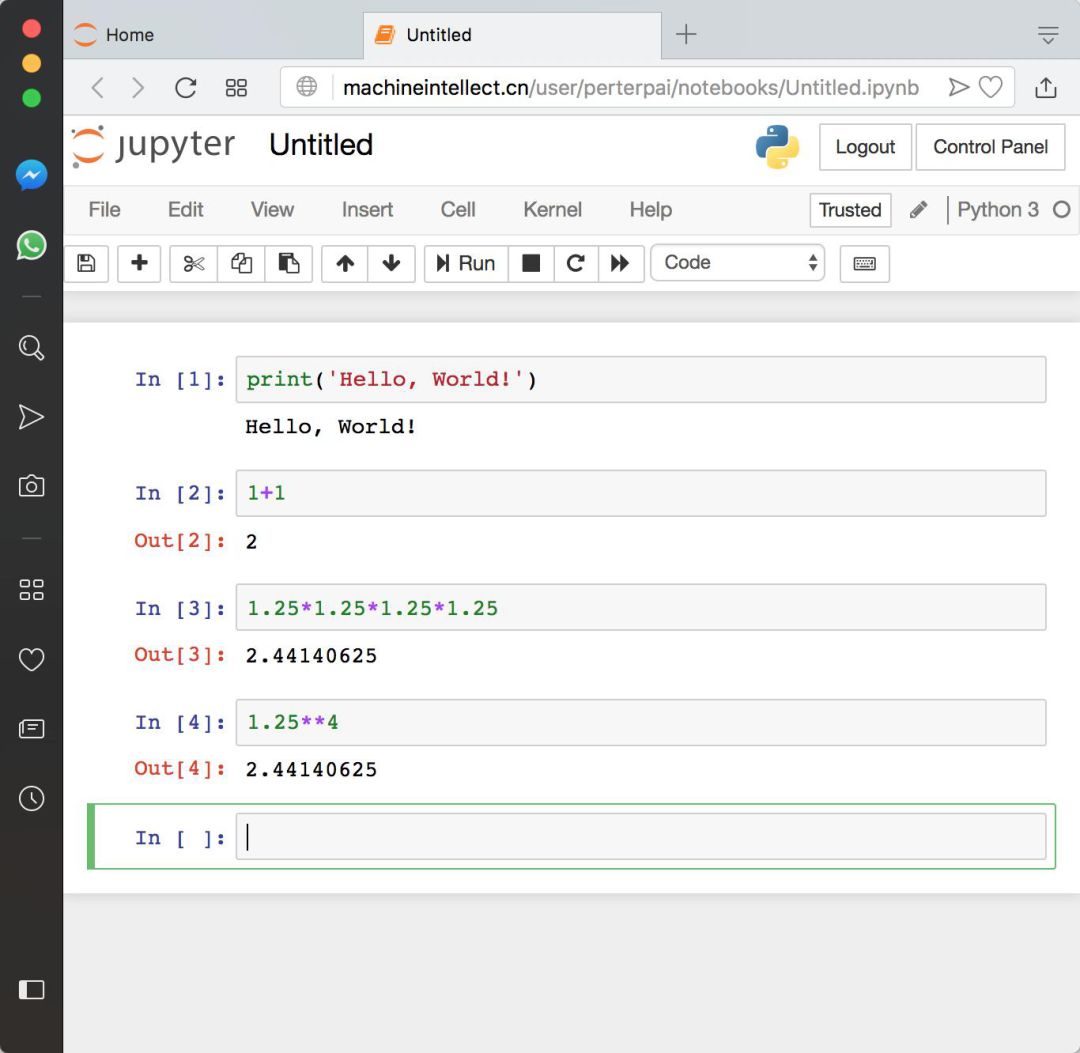The image size is (1080, 1053).
Task: Open personal news in the sidebar
Action: tap(31, 729)
